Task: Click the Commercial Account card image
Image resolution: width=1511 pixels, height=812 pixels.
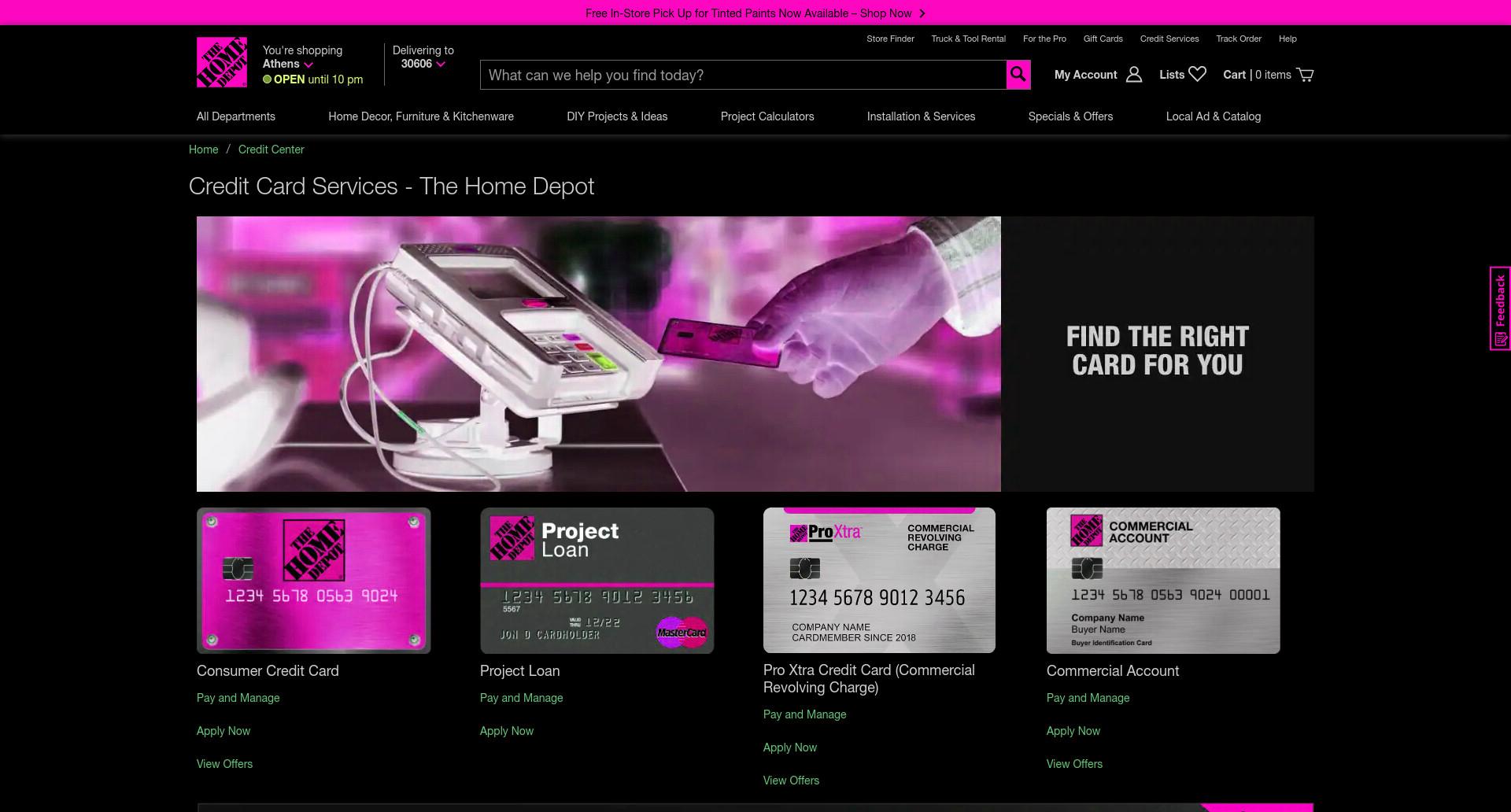Action: click(1163, 581)
